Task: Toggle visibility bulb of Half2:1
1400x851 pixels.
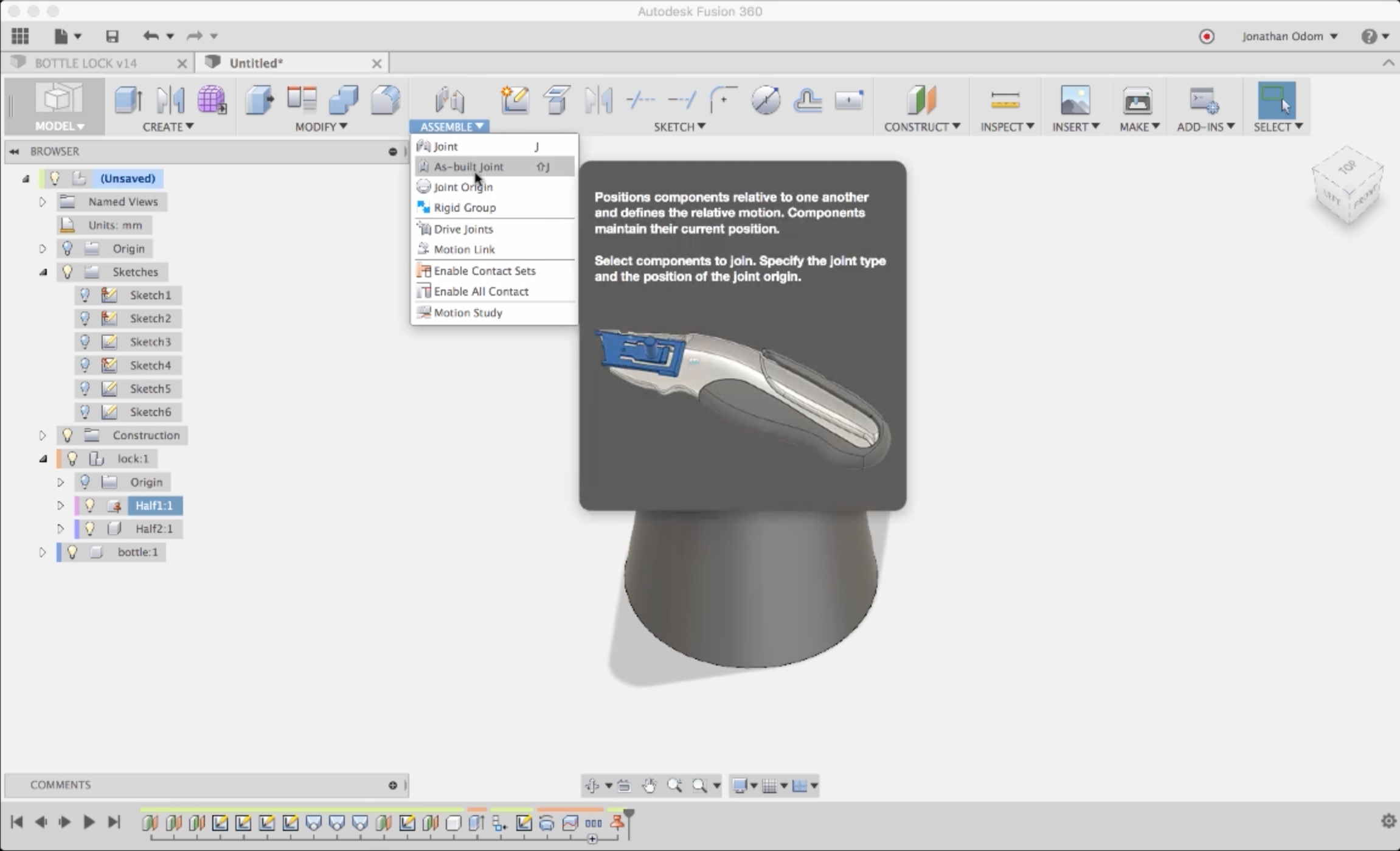Action: click(90, 529)
